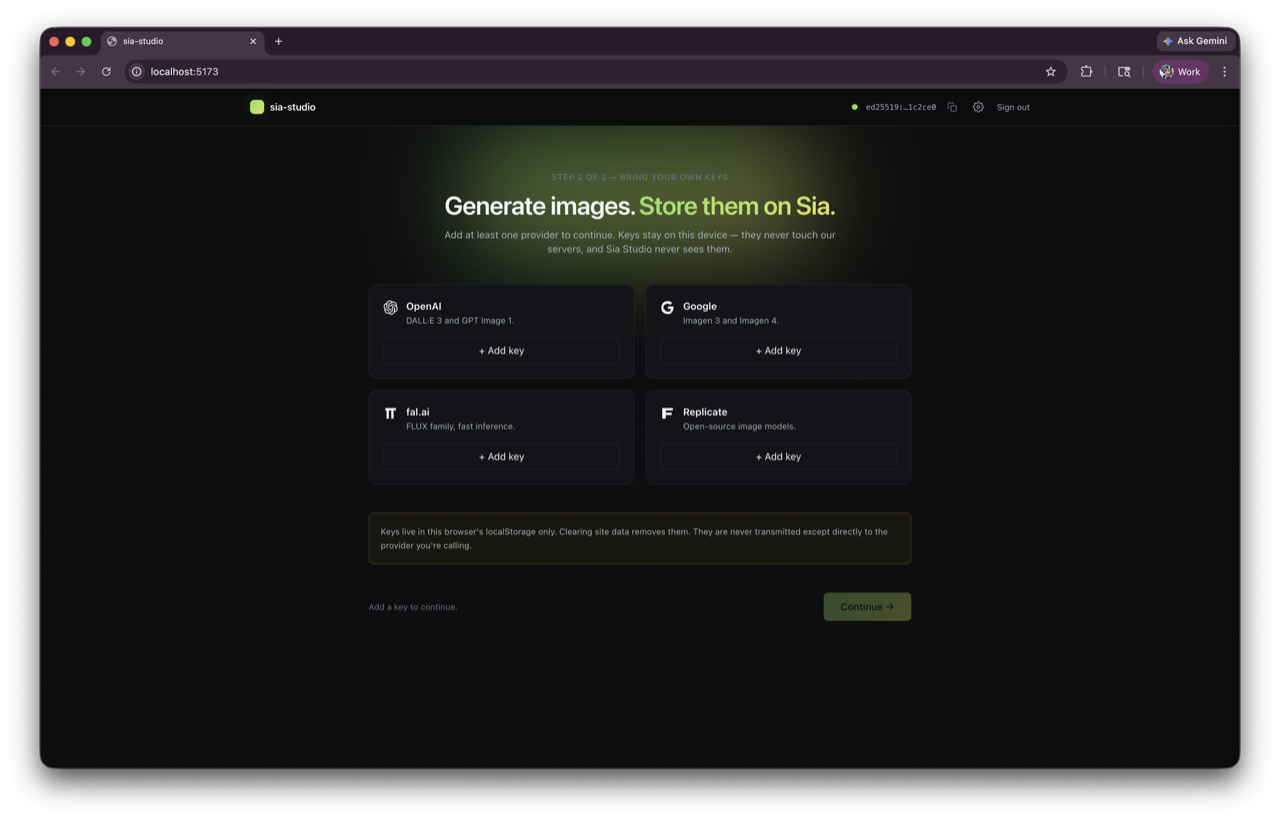Go forward with browser forward arrow
The width and height of the screenshot is (1280, 821).
tap(81, 72)
